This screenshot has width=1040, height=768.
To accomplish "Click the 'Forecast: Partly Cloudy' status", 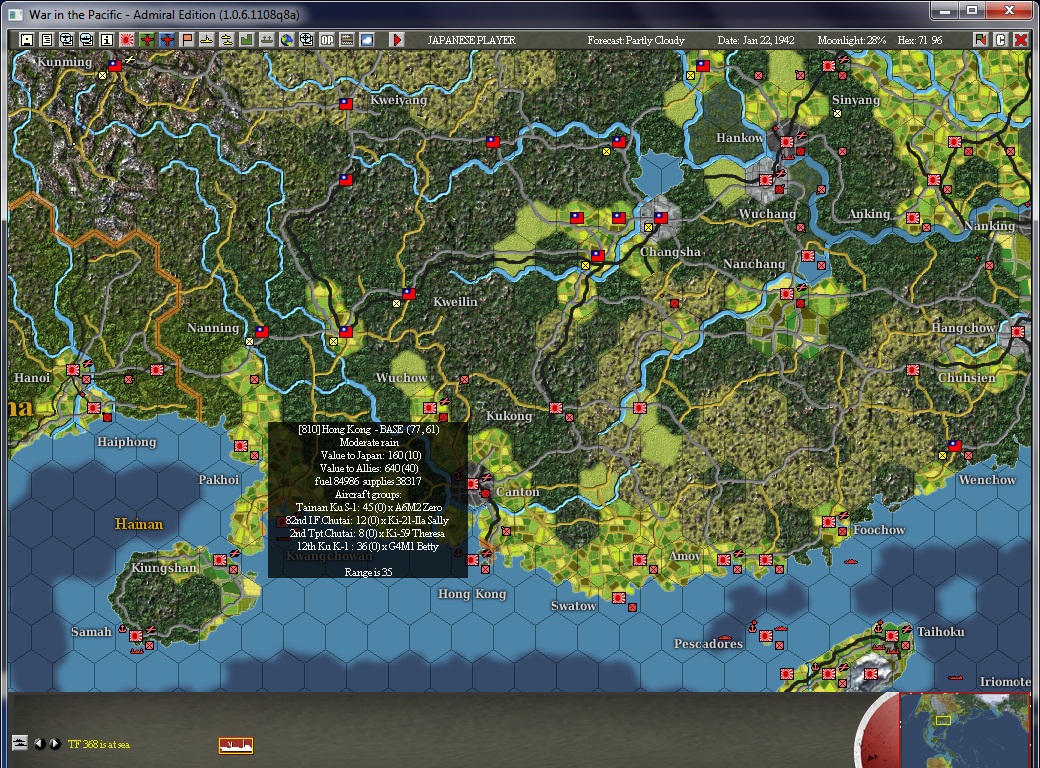I will coord(635,40).
